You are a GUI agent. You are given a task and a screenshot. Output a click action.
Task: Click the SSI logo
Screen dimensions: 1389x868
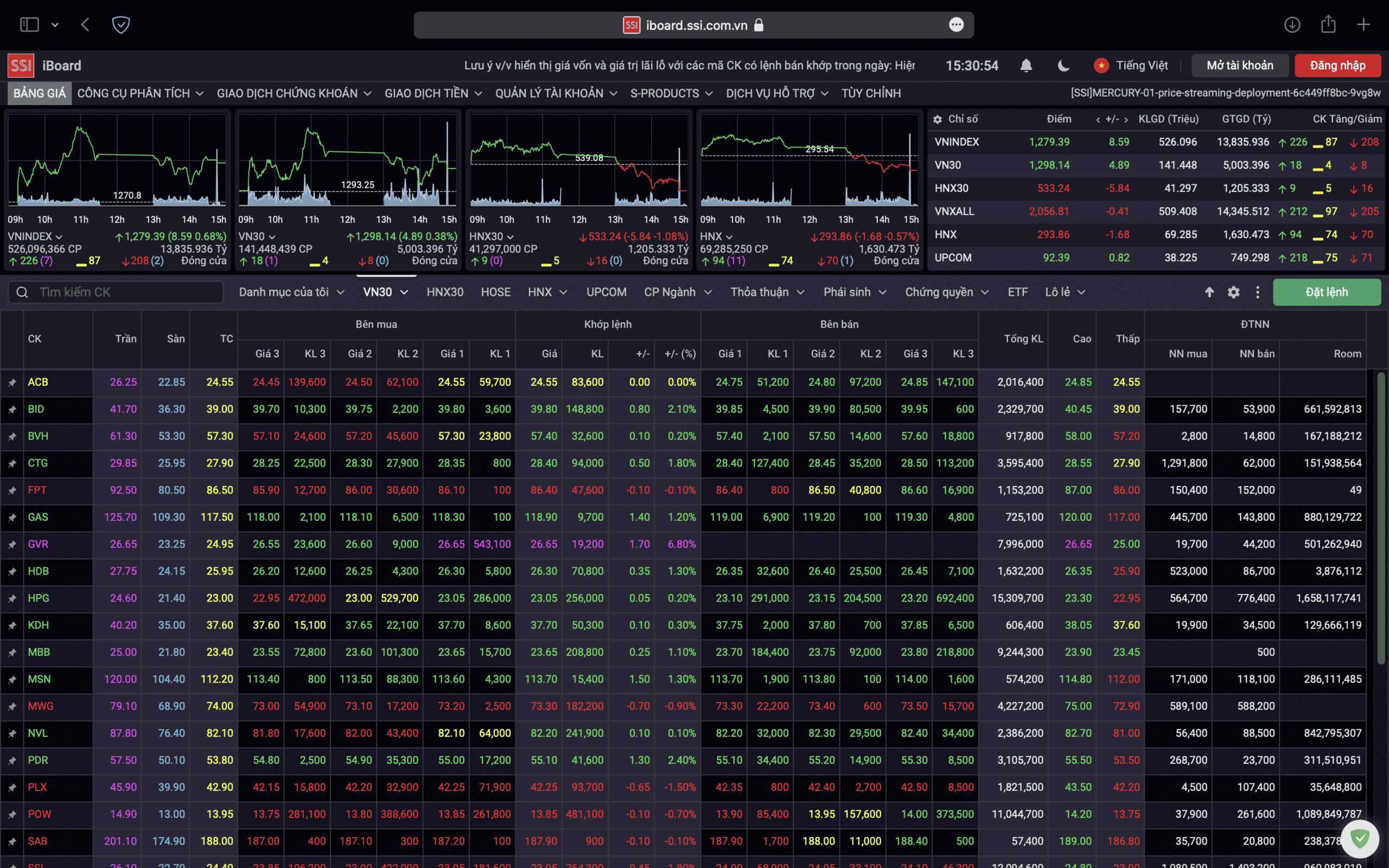pyautogui.click(x=21, y=66)
